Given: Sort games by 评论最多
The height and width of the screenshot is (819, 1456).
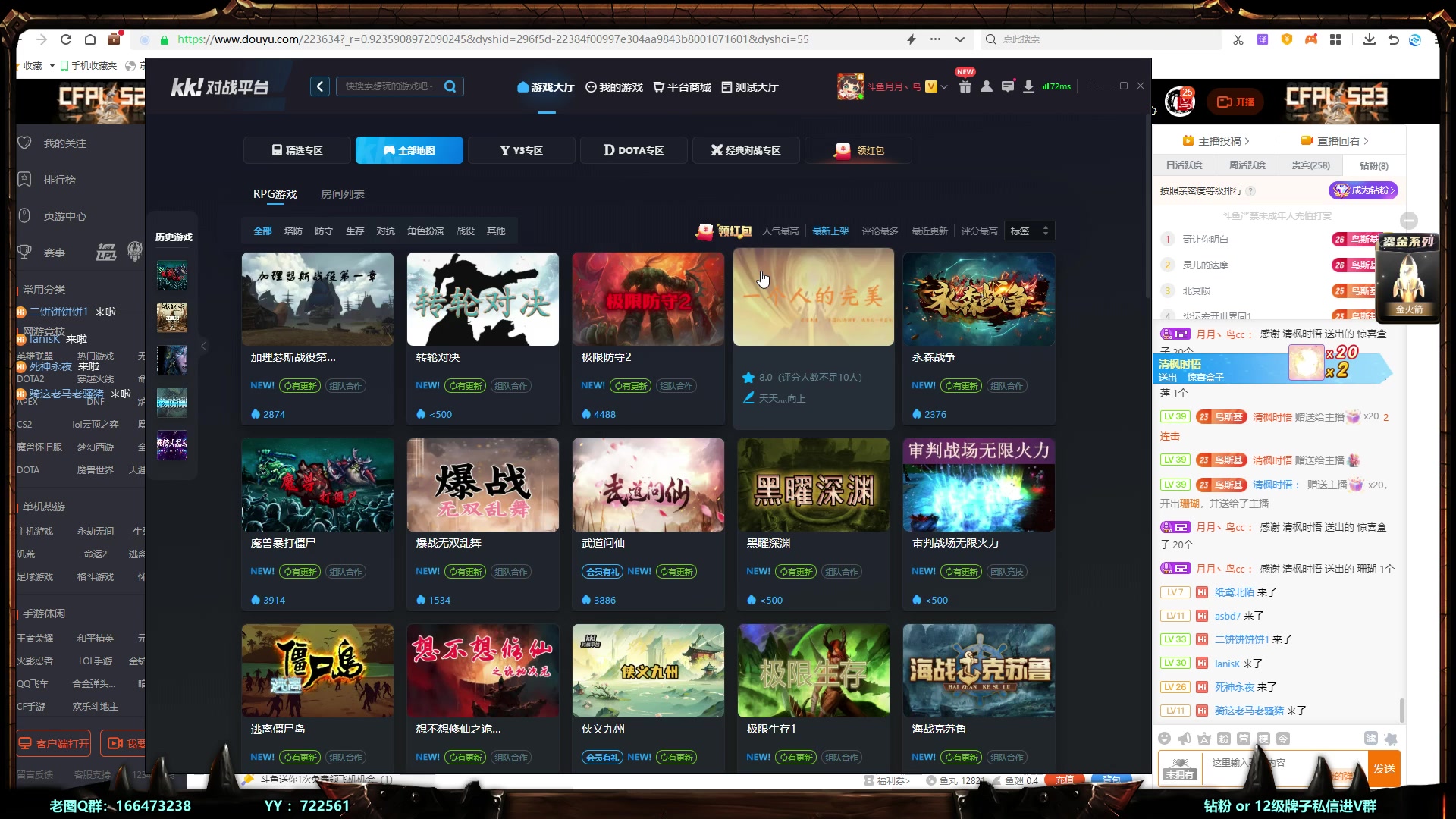Looking at the screenshot, I should coord(880,231).
